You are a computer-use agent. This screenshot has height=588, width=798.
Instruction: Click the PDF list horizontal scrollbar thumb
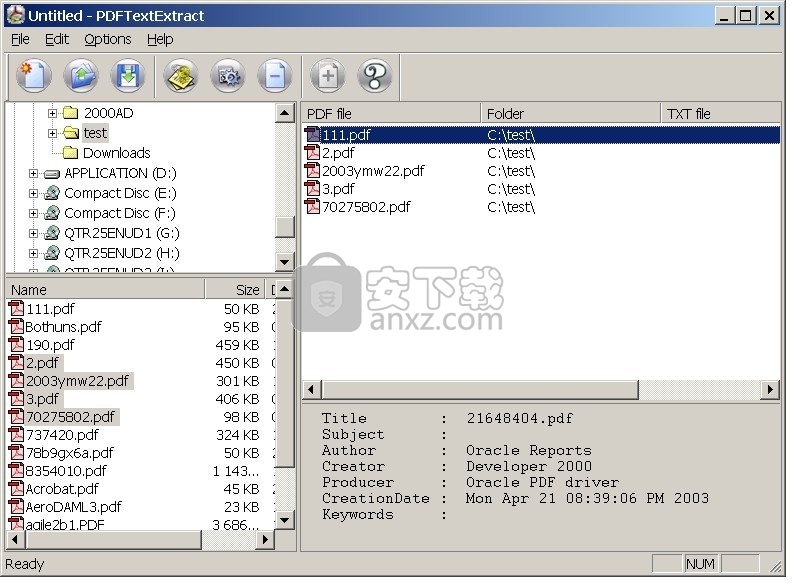(480, 390)
